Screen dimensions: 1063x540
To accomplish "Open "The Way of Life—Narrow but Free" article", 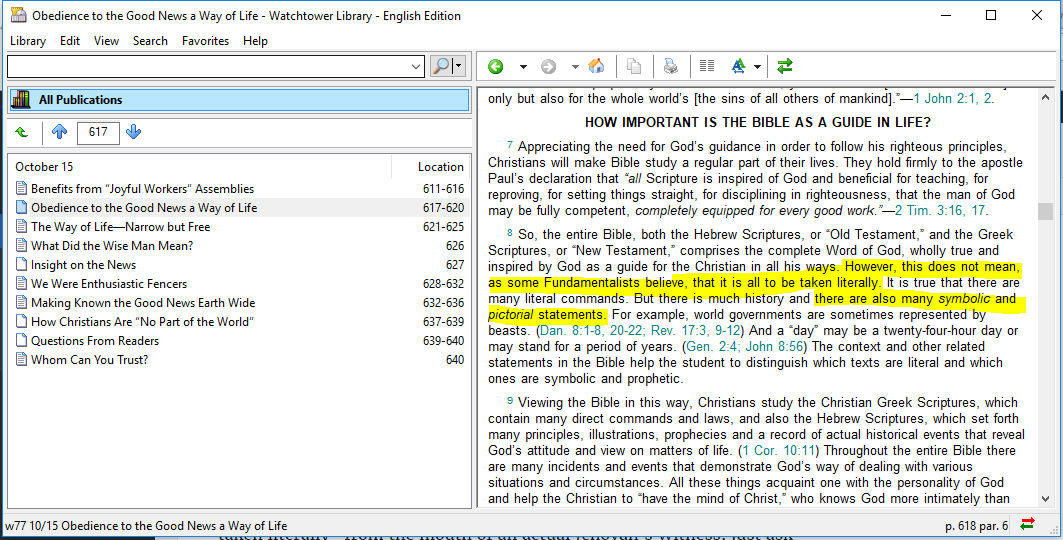I will pyautogui.click(x=120, y=227).
